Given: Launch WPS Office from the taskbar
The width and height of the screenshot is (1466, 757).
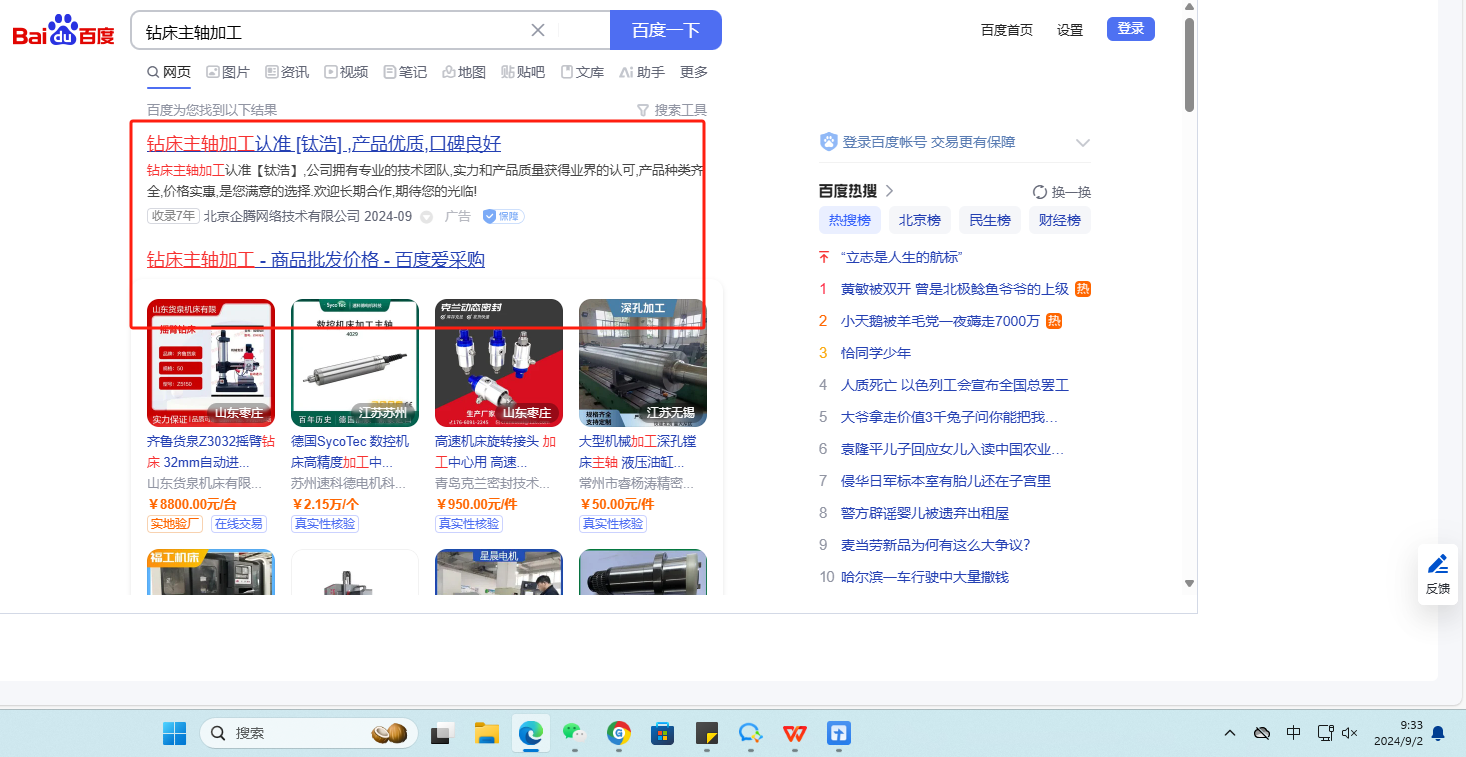Looking at the screenshot, I should coord(795,734).
